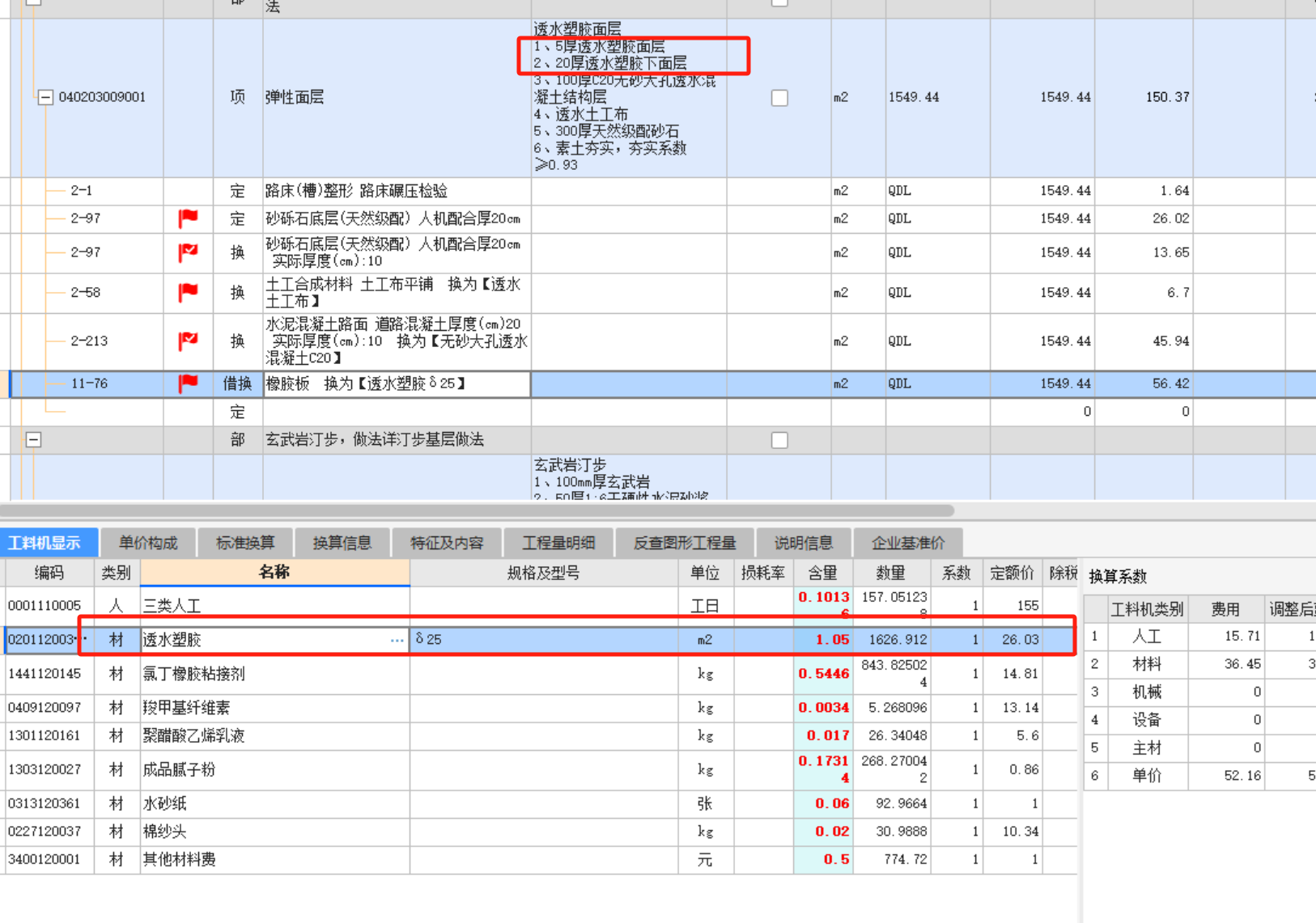Click the 水砂纸 material name
Screen dimensions: 1316x923
(164, 803)
